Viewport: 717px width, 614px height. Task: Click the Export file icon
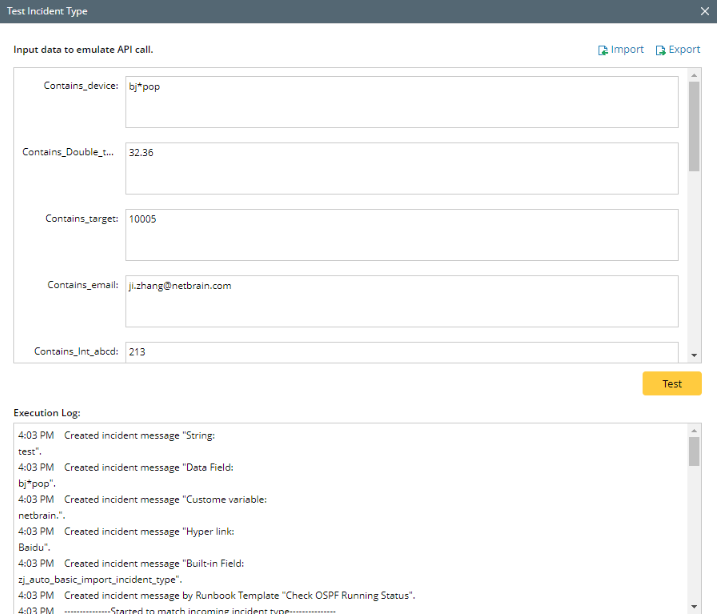[x=661, y=50]
